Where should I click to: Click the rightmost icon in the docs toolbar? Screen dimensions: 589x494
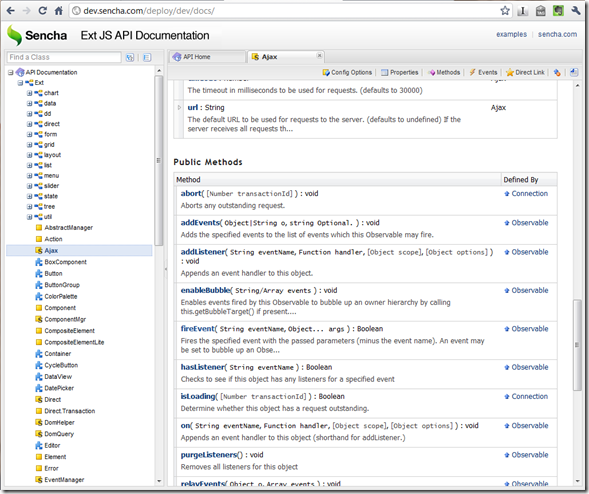(574, 72)
